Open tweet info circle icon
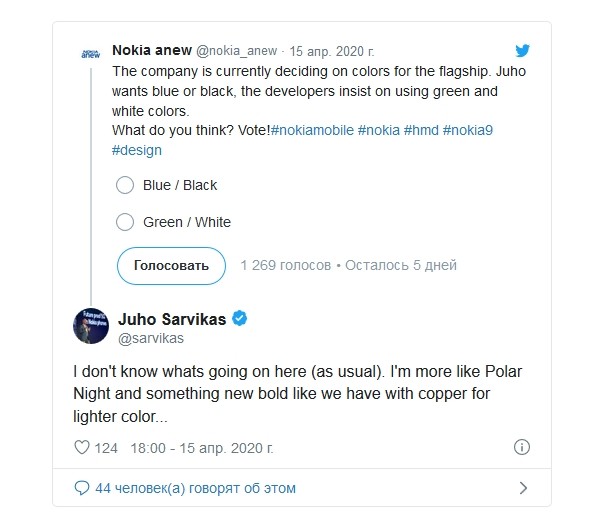The height and width of the screenshot is (525, 608). [522, 447]
